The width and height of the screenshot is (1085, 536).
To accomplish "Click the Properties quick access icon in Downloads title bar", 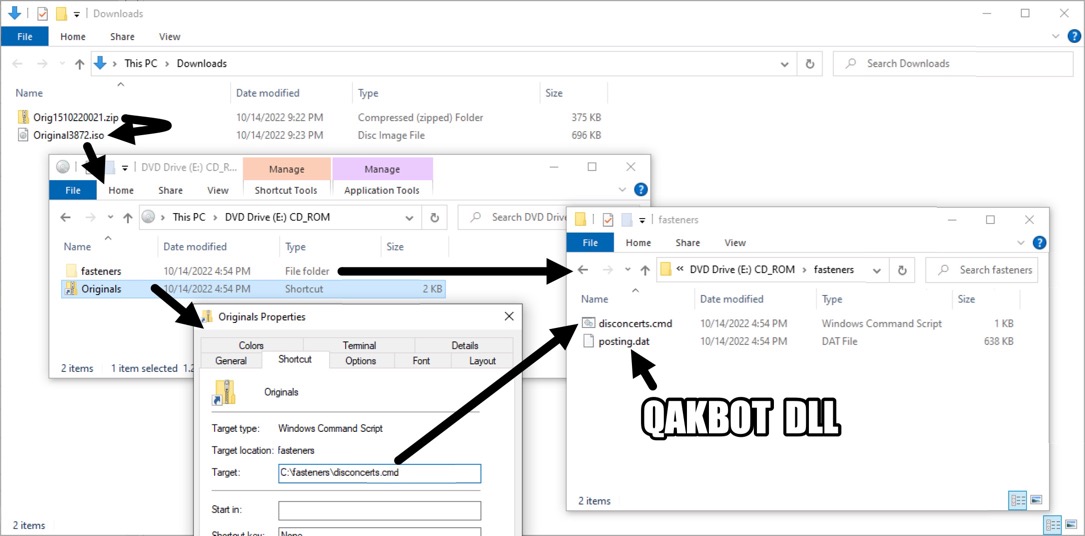I will point(42,13).
